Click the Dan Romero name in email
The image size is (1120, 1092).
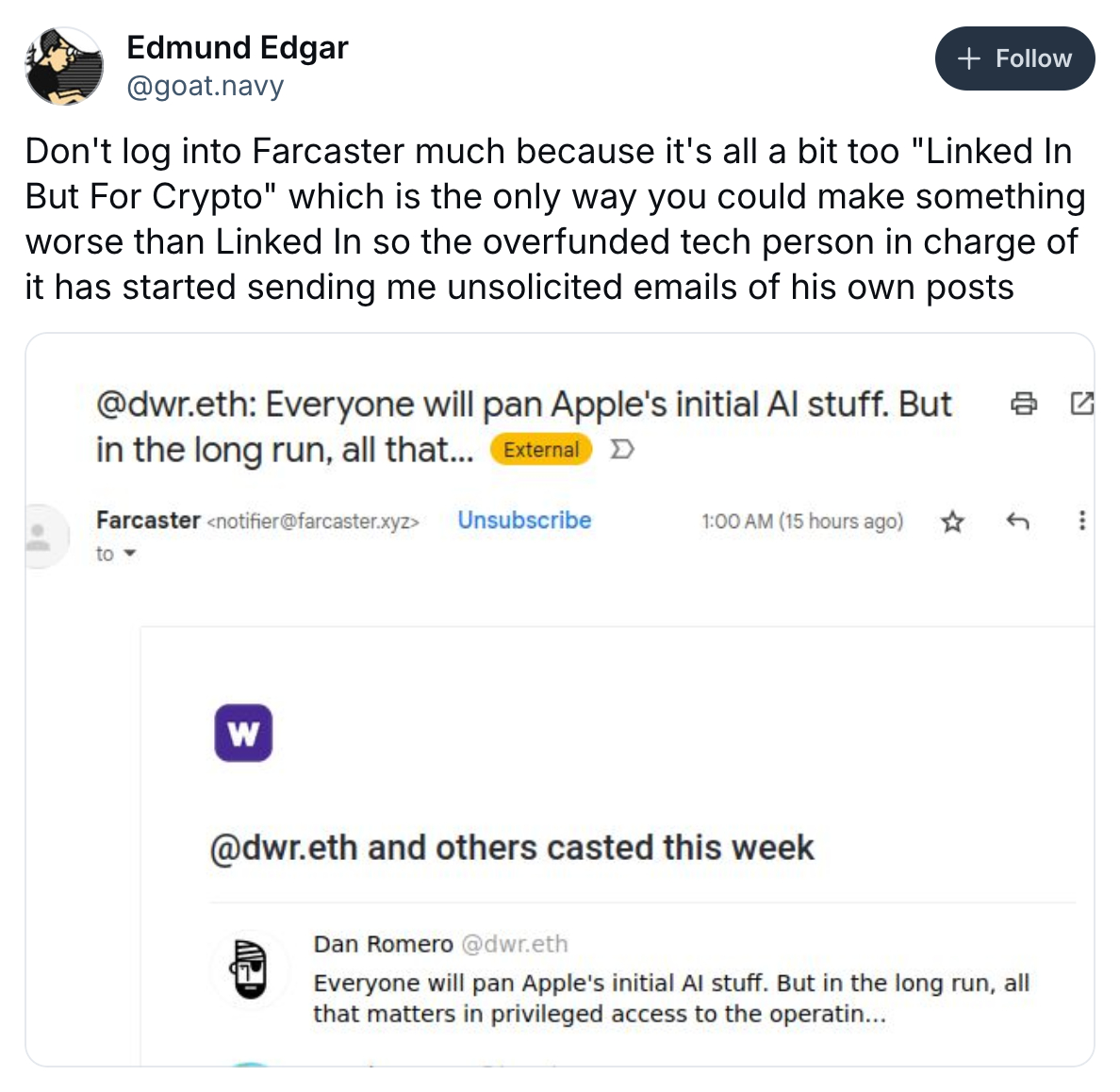pyautogui.click(x=383, y=944)
